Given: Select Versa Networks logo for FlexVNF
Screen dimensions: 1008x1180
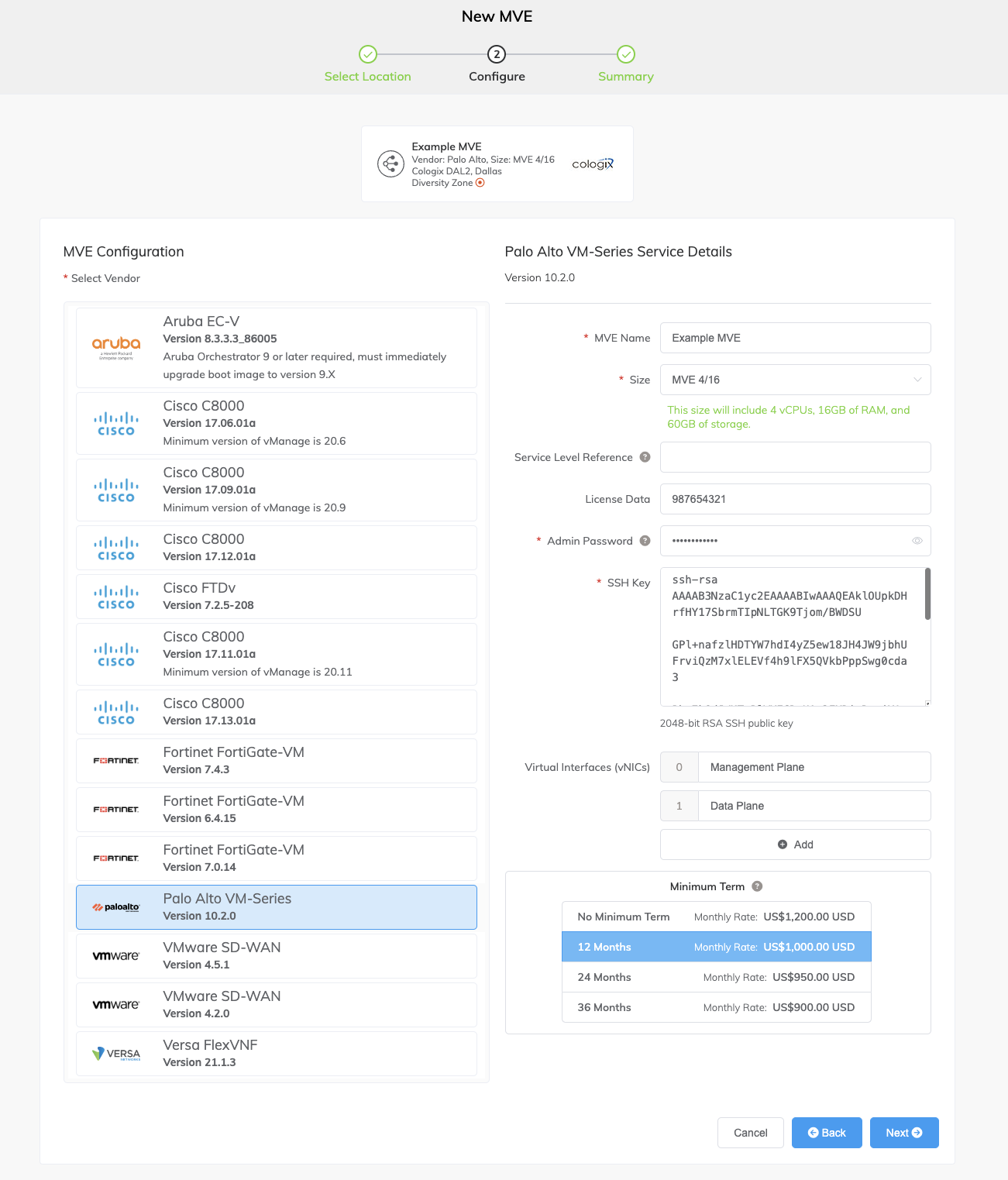Looking at the screenshot, I should pos(116,1054).
